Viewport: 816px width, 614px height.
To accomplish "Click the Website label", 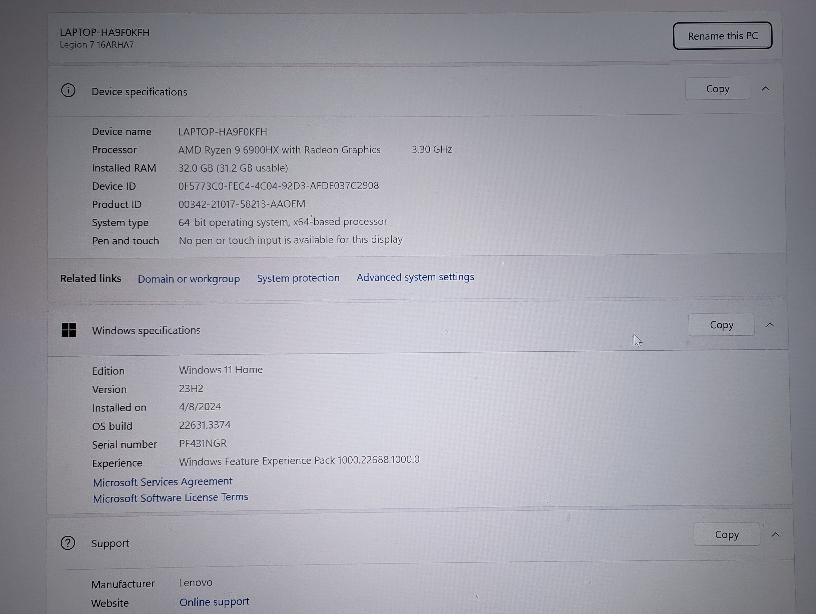I will pyautogui.click(x=110, y=603).
